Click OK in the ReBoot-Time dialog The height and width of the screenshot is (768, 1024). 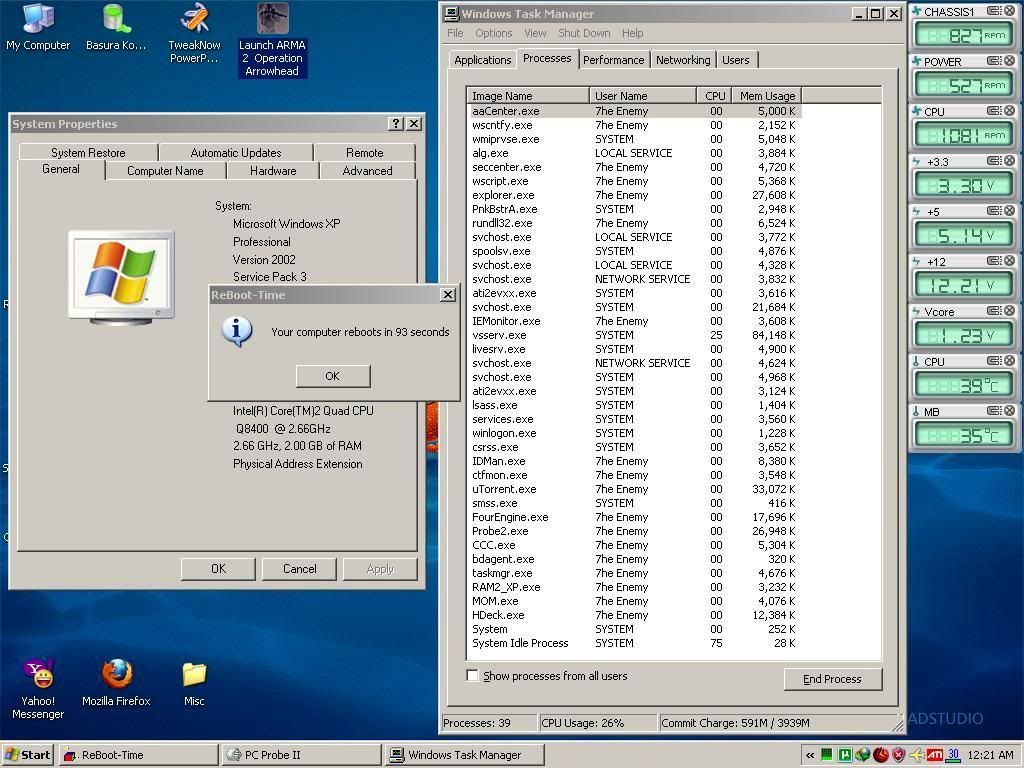point(332,376)
